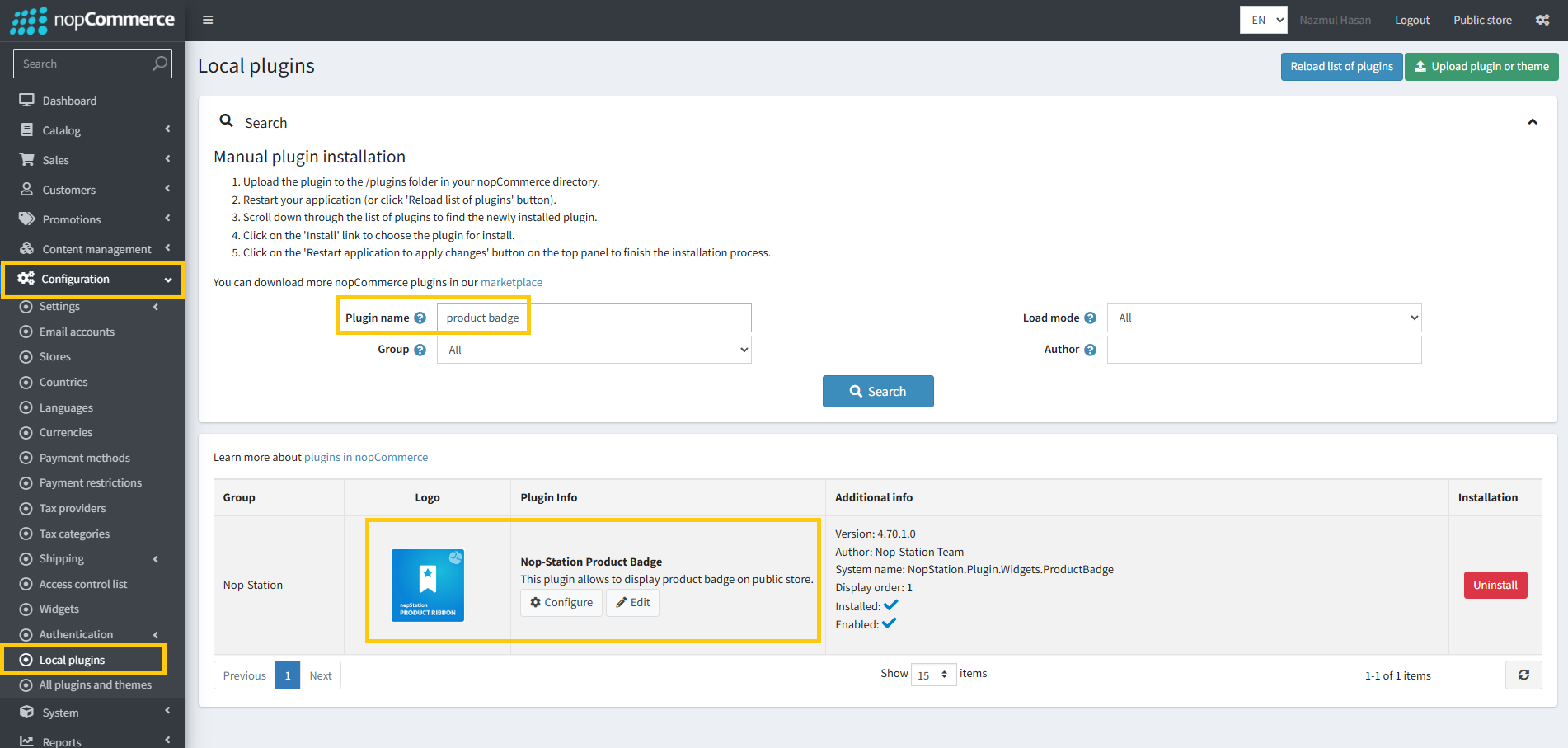Viewport: 1568px width, 748px height.
Task: Uninstall the Product Badge plugin
Action: click(x=1495, y=585)
